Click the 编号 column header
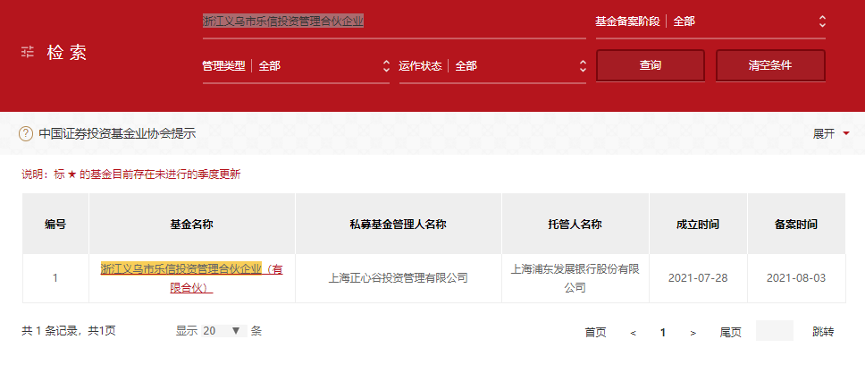The height and width of the screenshot is (366, 866). [55, 224]
